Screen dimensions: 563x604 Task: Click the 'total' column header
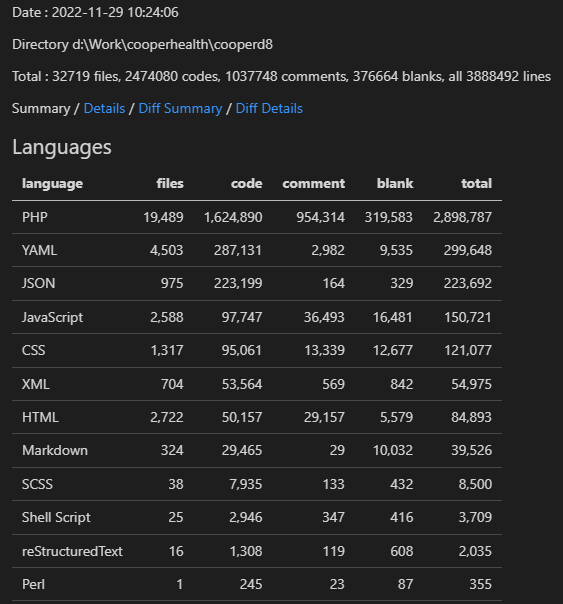point(477,184)
